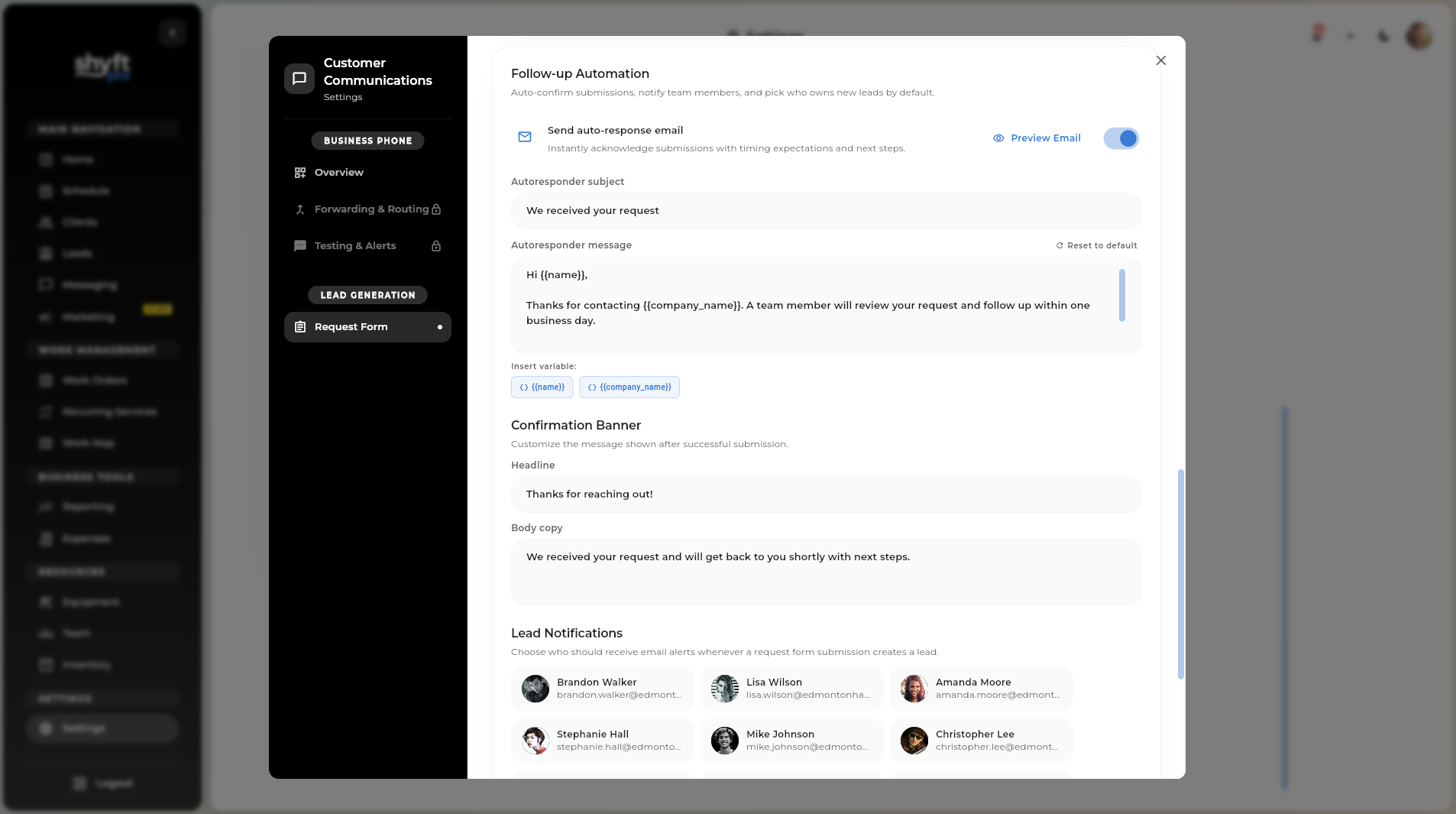1456x814 pixels.
Task: Click the grid icon next to Overview
Action: tap(300, 172)
